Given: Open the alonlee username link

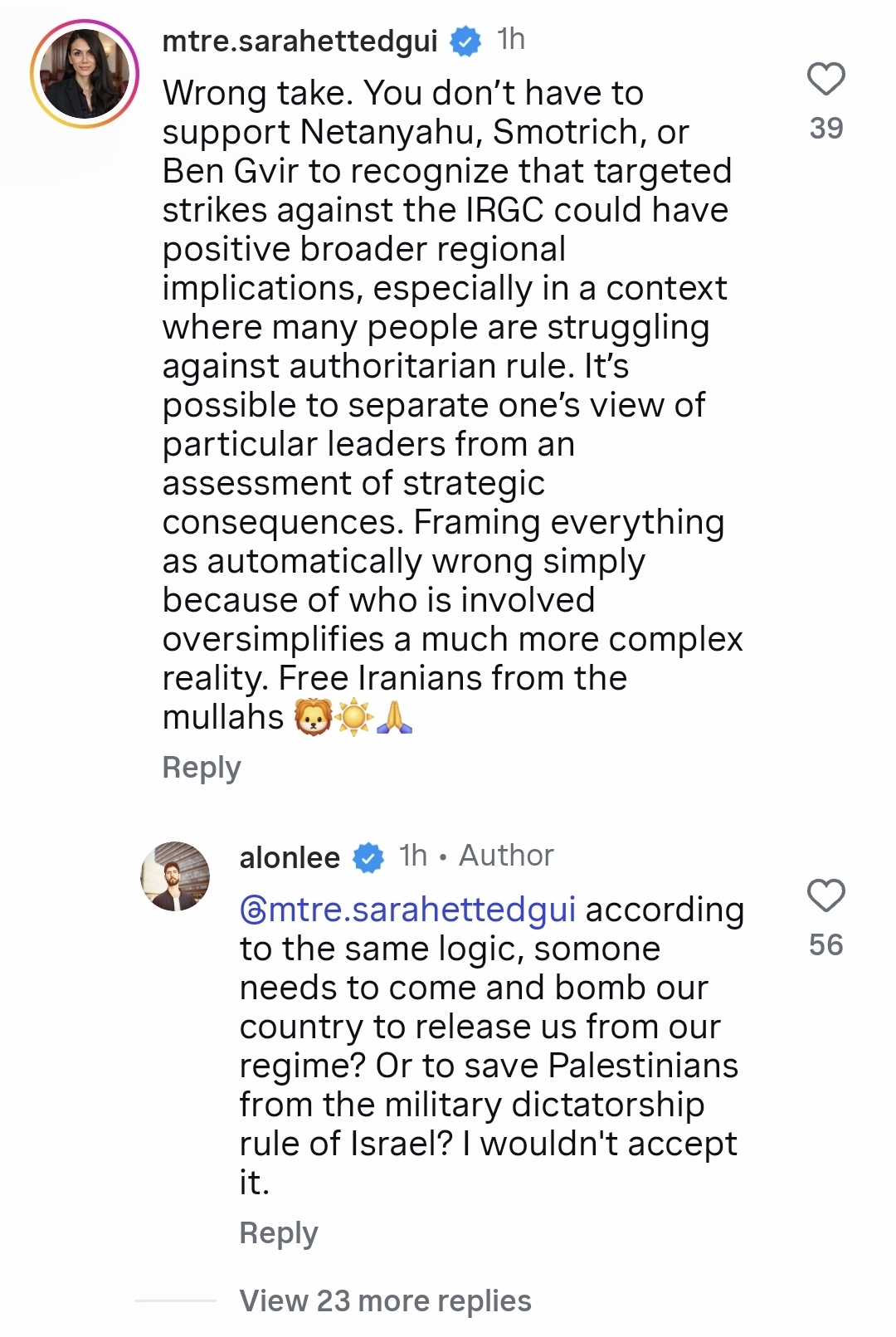Looking at the screenshot, I should pyautogui.click(x=290, y=857).
